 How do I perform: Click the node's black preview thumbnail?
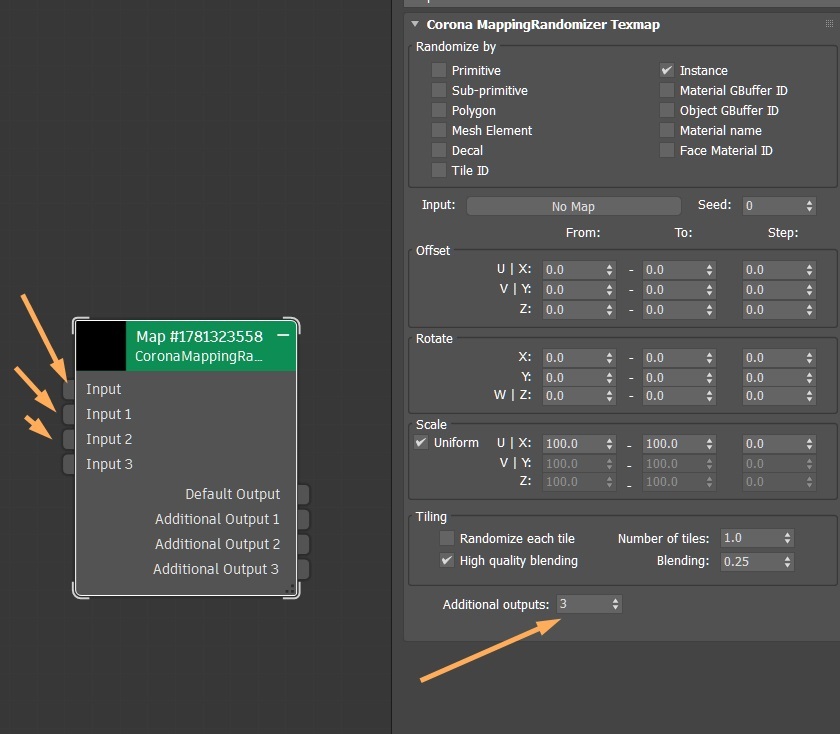101,345
